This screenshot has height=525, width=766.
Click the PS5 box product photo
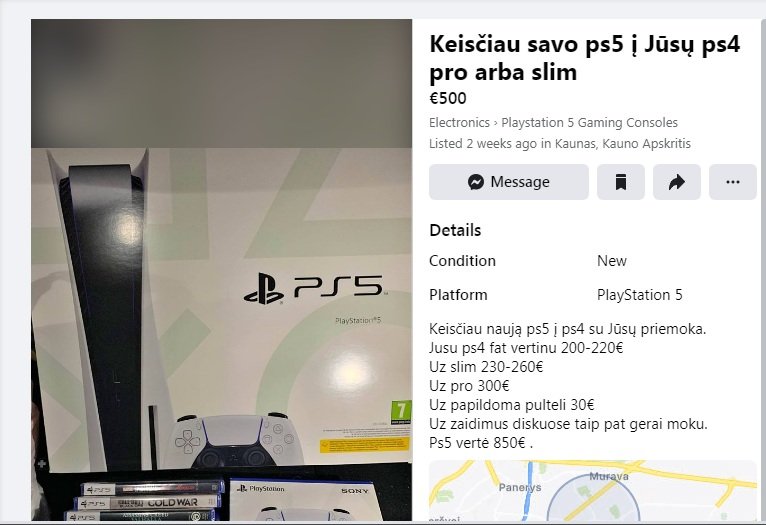pyautogui.click(x=221, y=270)
